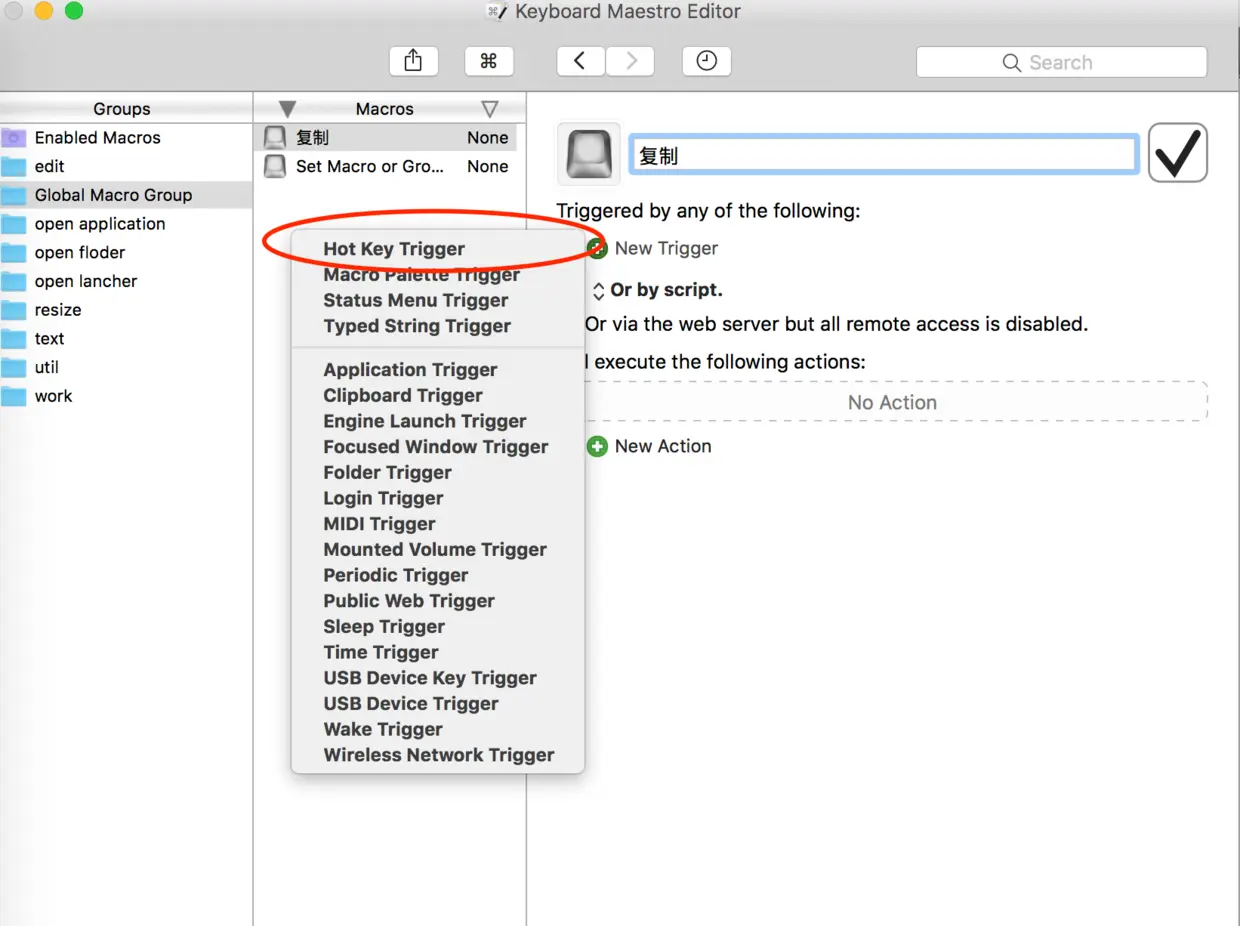Screen dimensions: 1240x926
Task: Expand the Or by script options
Action: pos(599,291)
